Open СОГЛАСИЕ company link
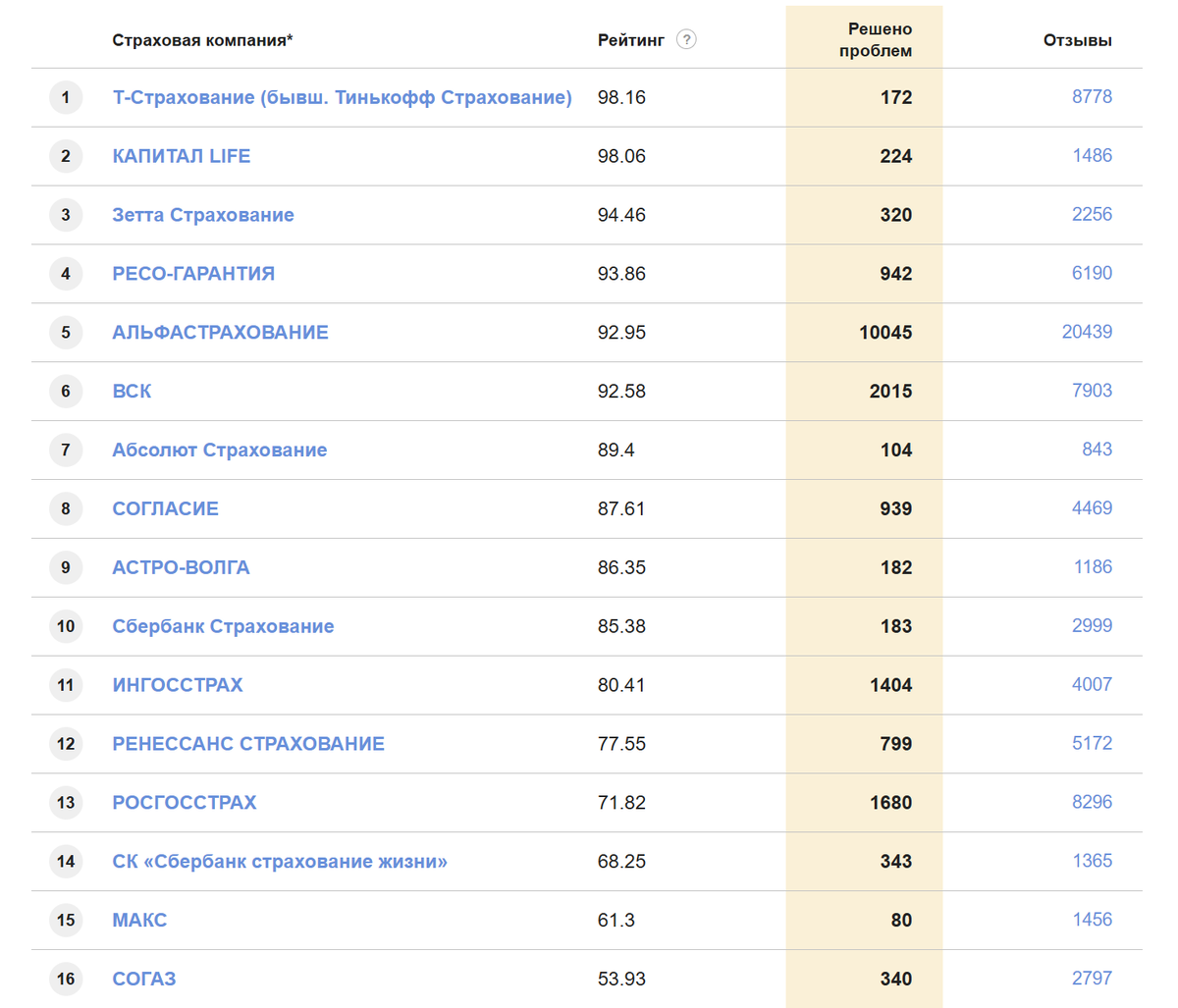This screenshot has width=1178, height=1008. coord(166,509)
